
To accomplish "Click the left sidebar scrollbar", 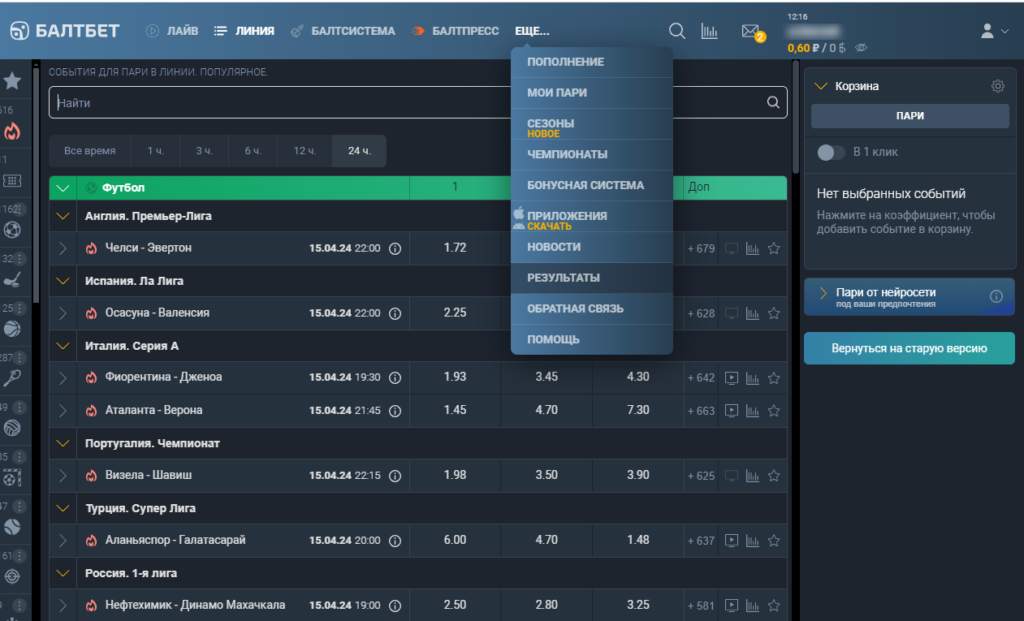I will pyautogui.click(x=36, y=183).
